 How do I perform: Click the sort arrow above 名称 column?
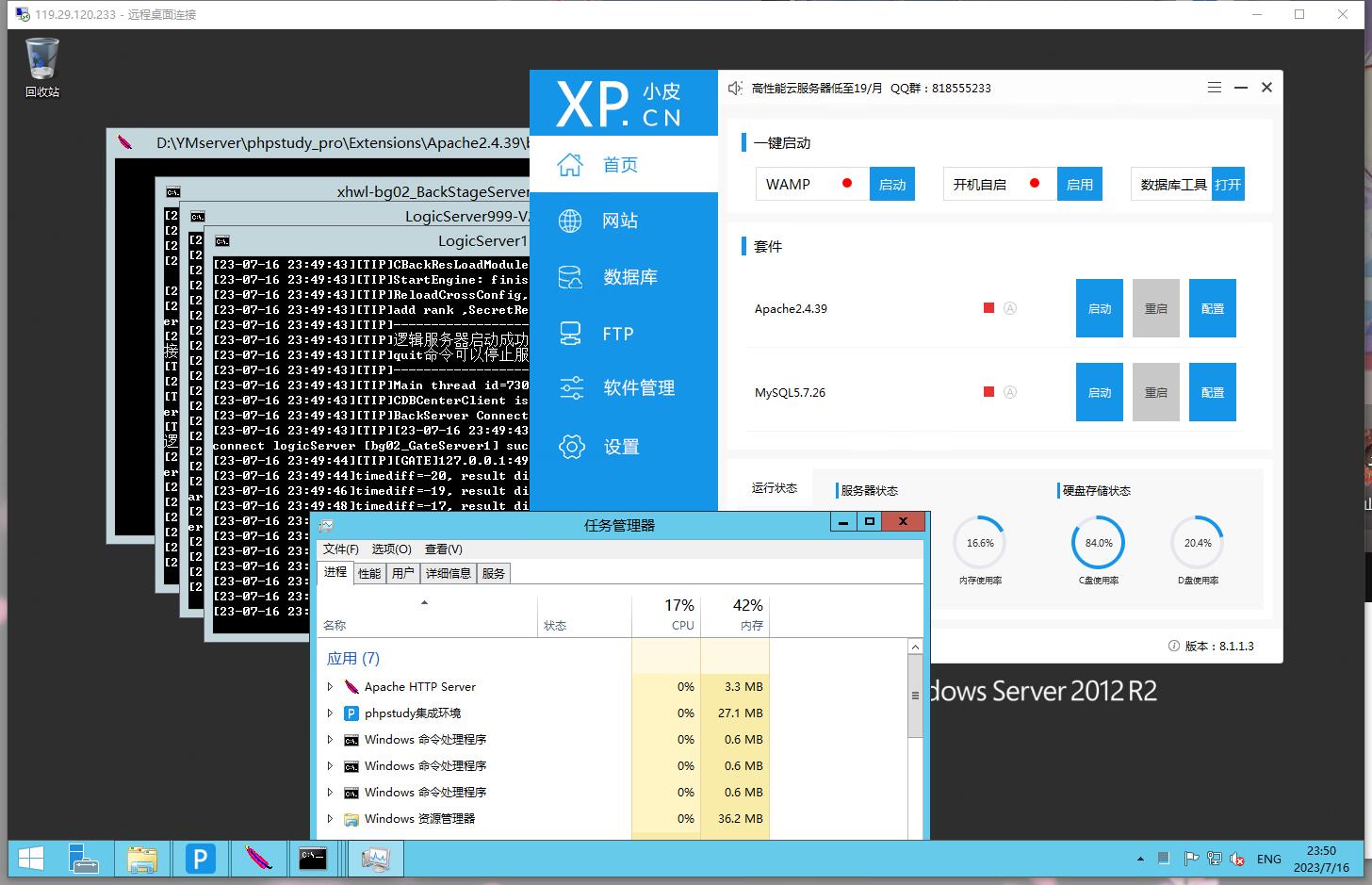click(424, 602)
